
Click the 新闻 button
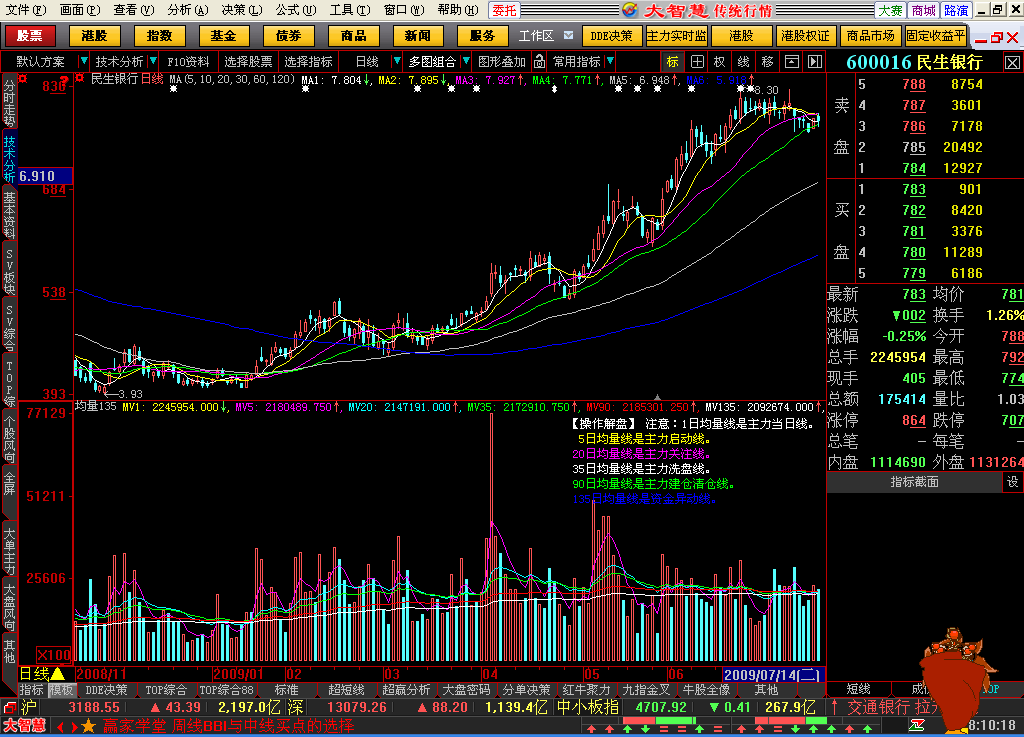(x=418, y=36)
